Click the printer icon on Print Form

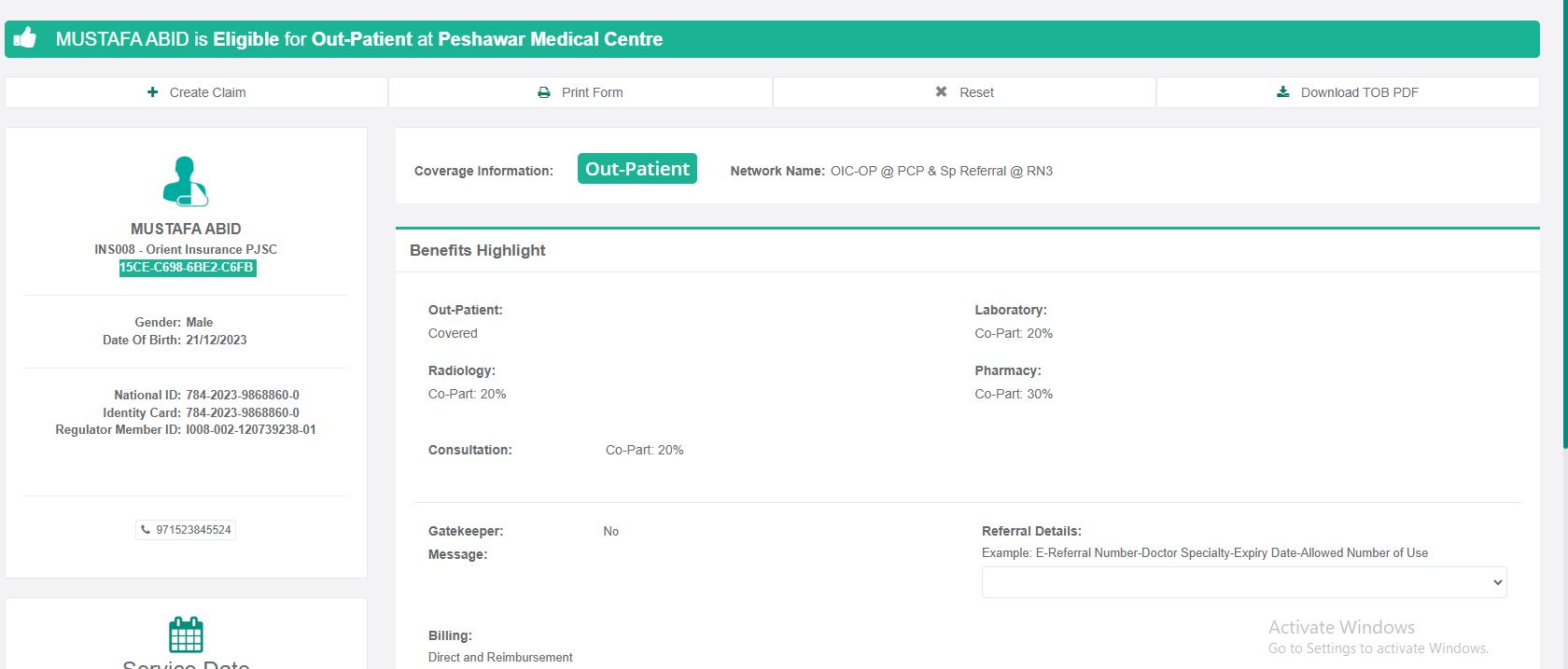tap(544, 92)
